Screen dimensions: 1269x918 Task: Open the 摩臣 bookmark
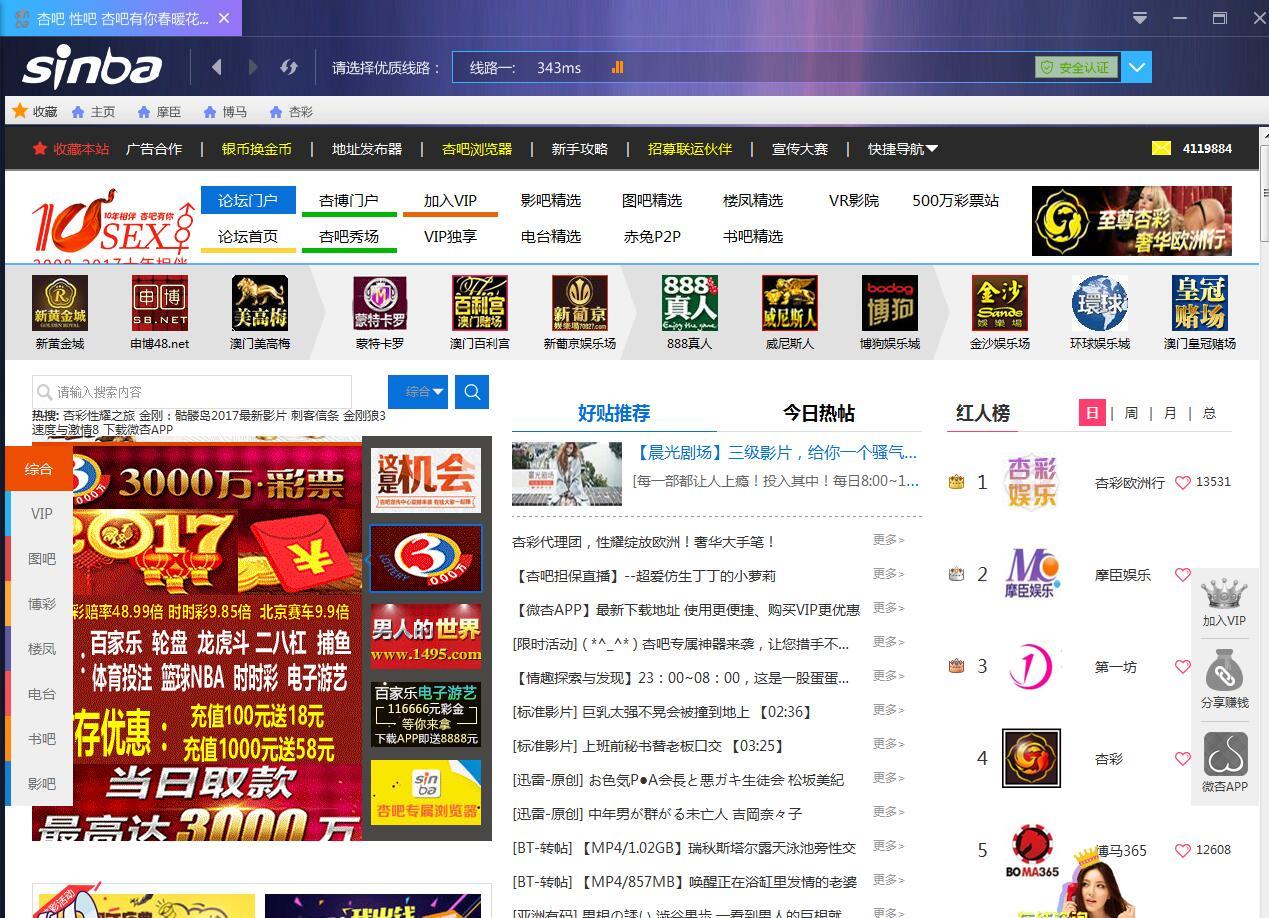[159, 112]
